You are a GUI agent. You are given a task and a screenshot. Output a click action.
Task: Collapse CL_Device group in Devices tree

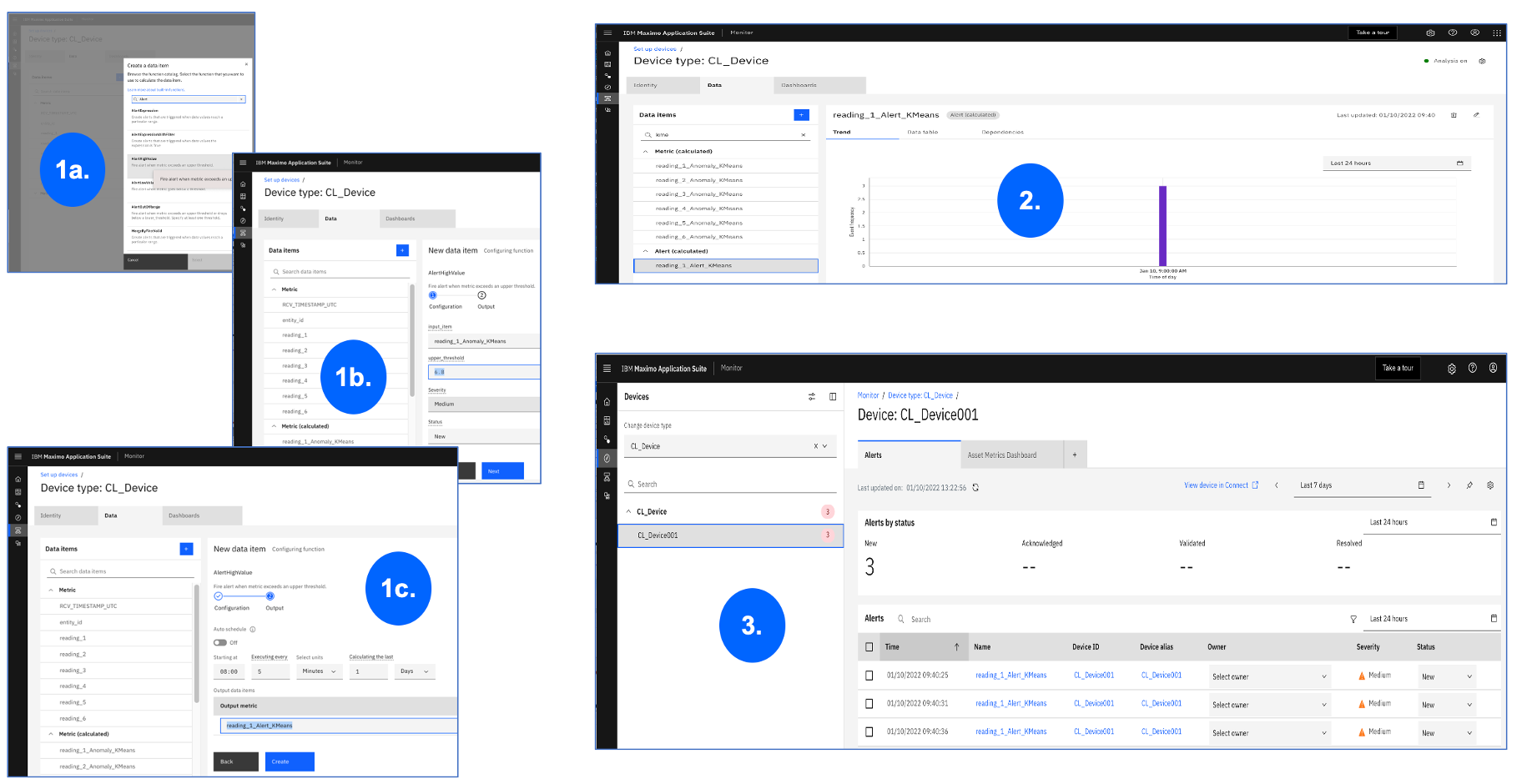(x=629, y=512)
